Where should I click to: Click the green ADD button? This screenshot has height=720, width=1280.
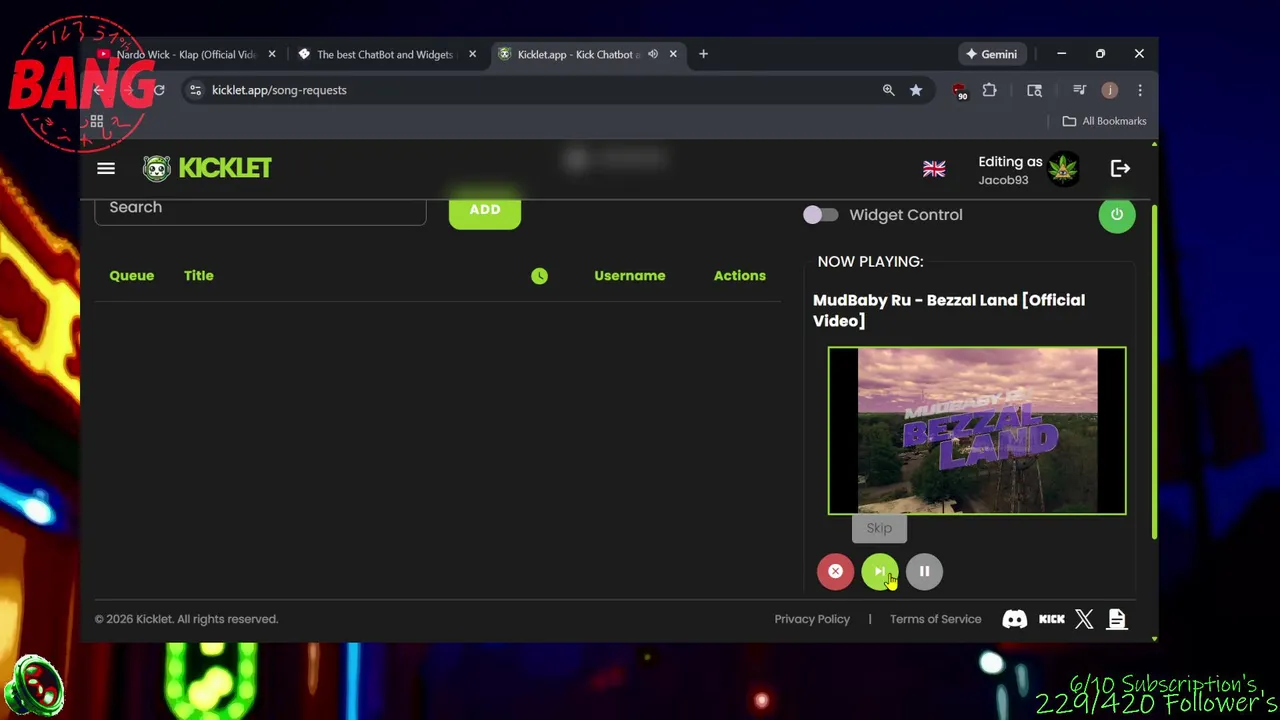click(x=485, y=210)
